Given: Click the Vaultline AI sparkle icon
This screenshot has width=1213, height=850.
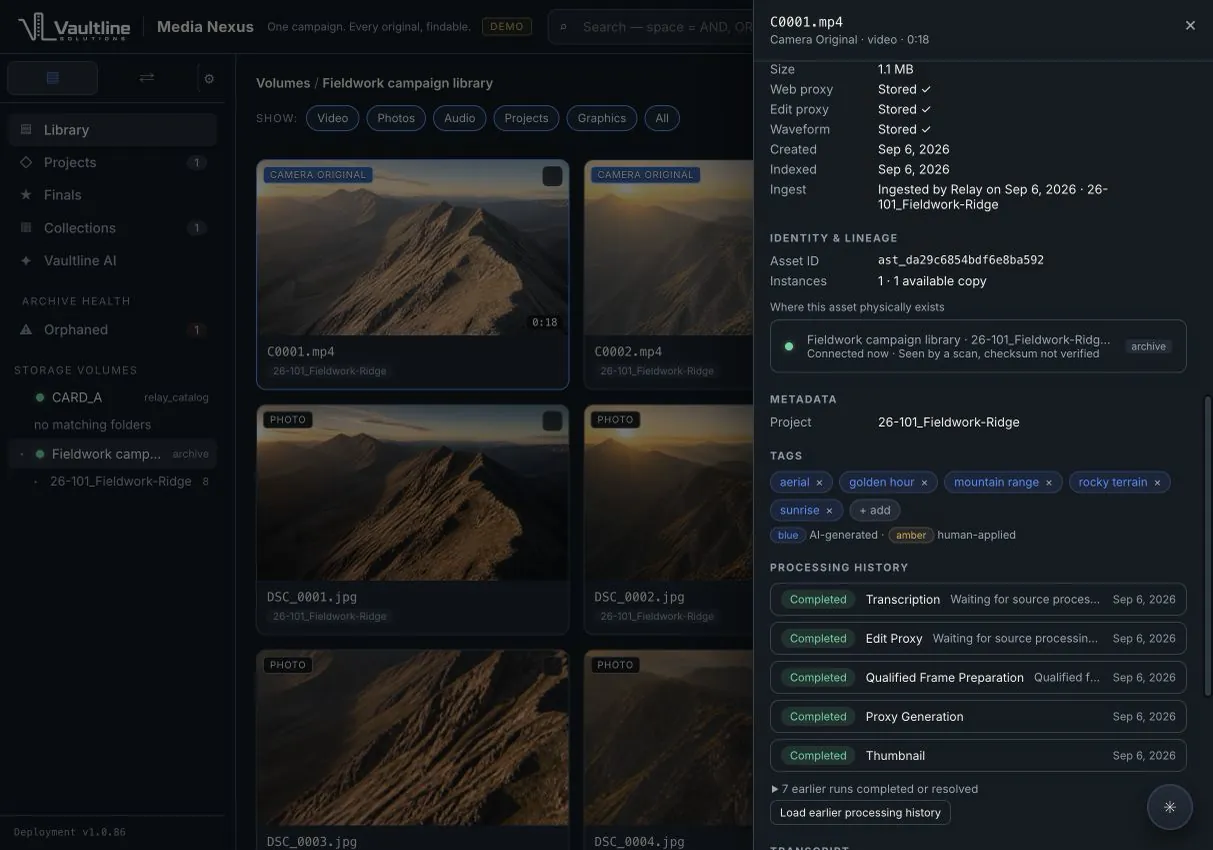Looking at the screenshot, I should pyautogui.click(x=26, y=260).
